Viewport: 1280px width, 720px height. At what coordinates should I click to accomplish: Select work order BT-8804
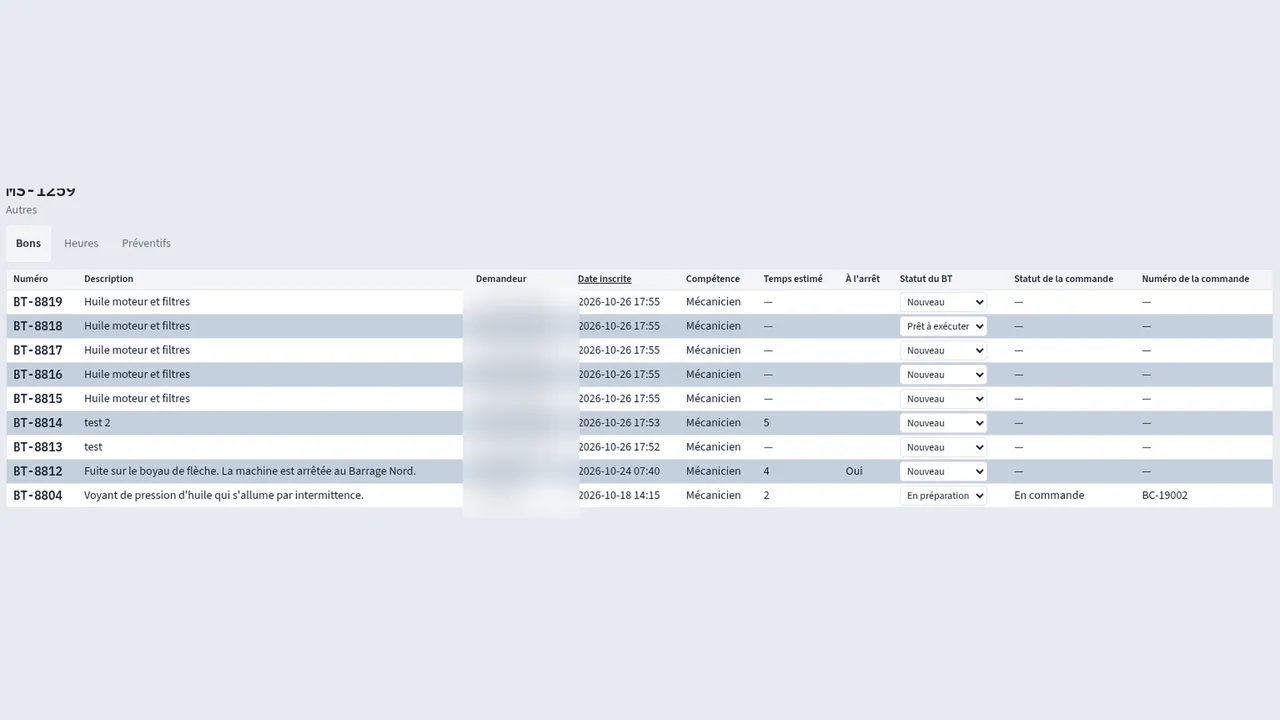click(x=38, y=495)
